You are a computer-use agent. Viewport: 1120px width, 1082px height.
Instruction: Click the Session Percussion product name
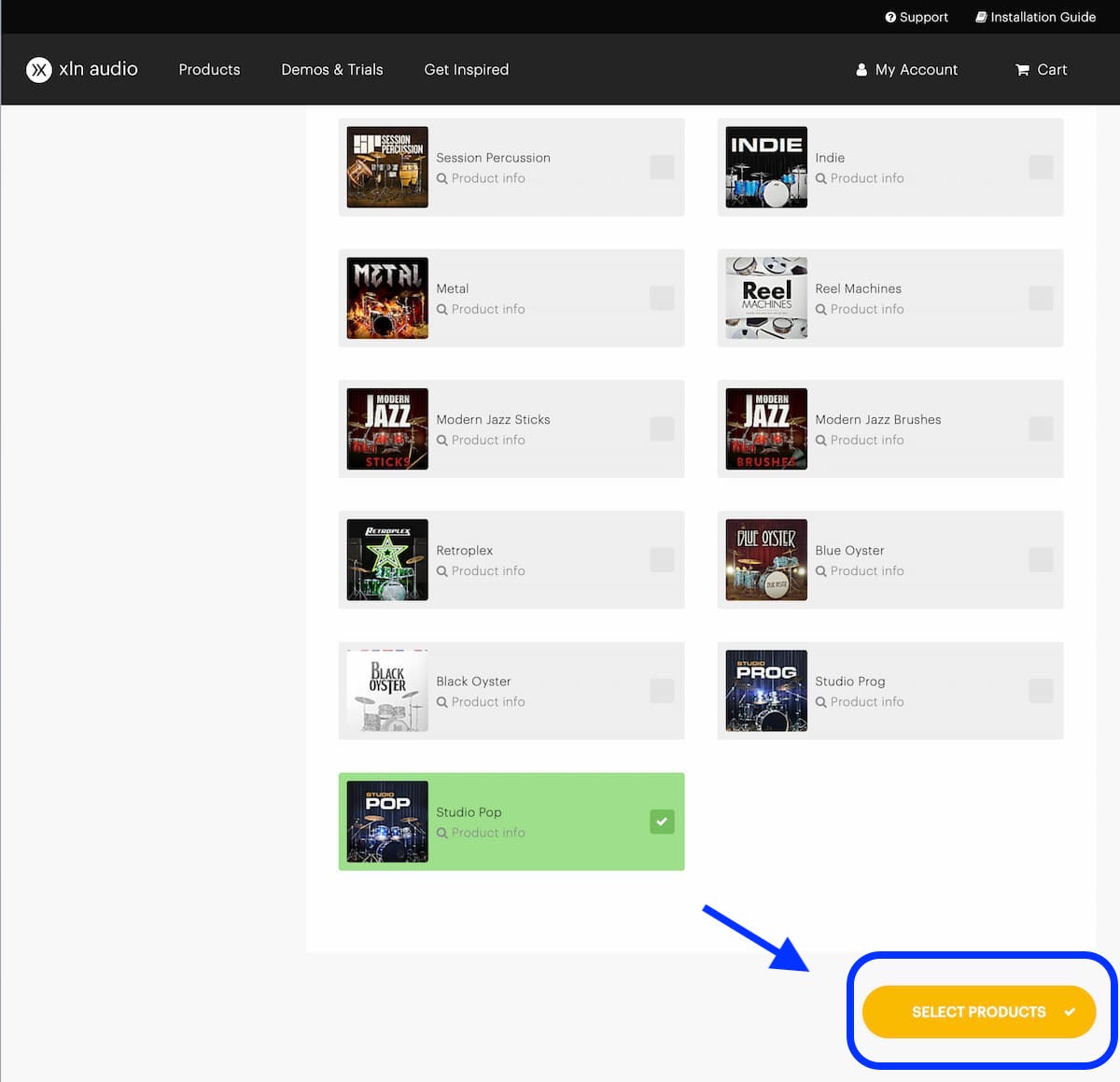click(493, 158)
